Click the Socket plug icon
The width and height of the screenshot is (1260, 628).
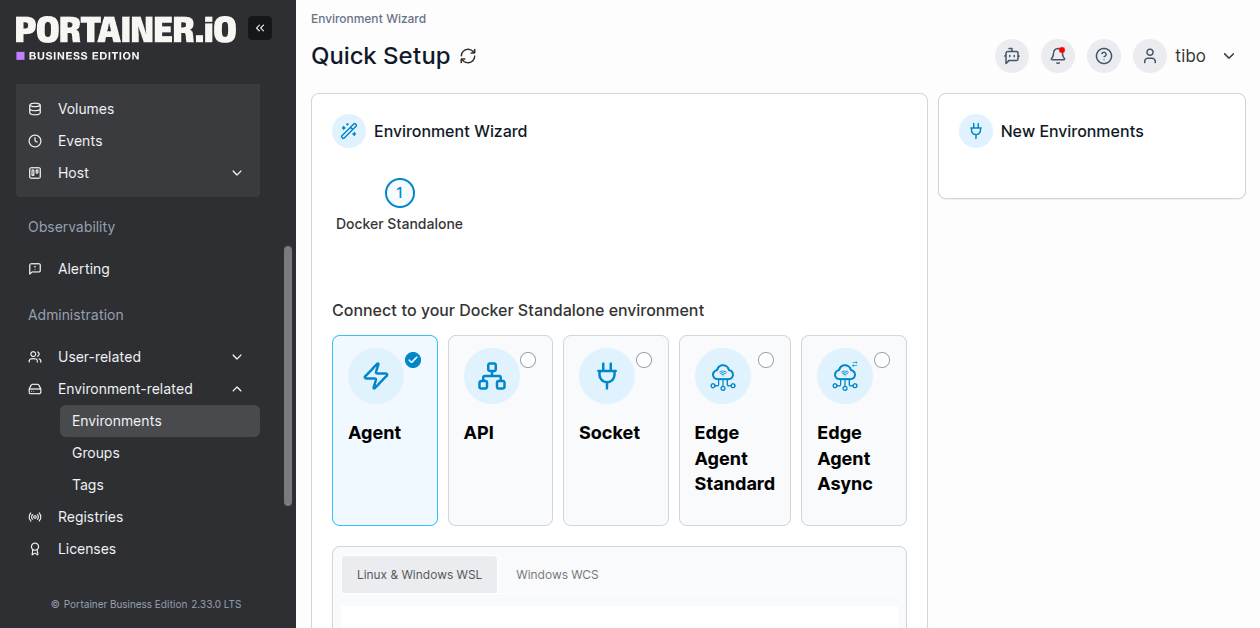click(607, 376)
